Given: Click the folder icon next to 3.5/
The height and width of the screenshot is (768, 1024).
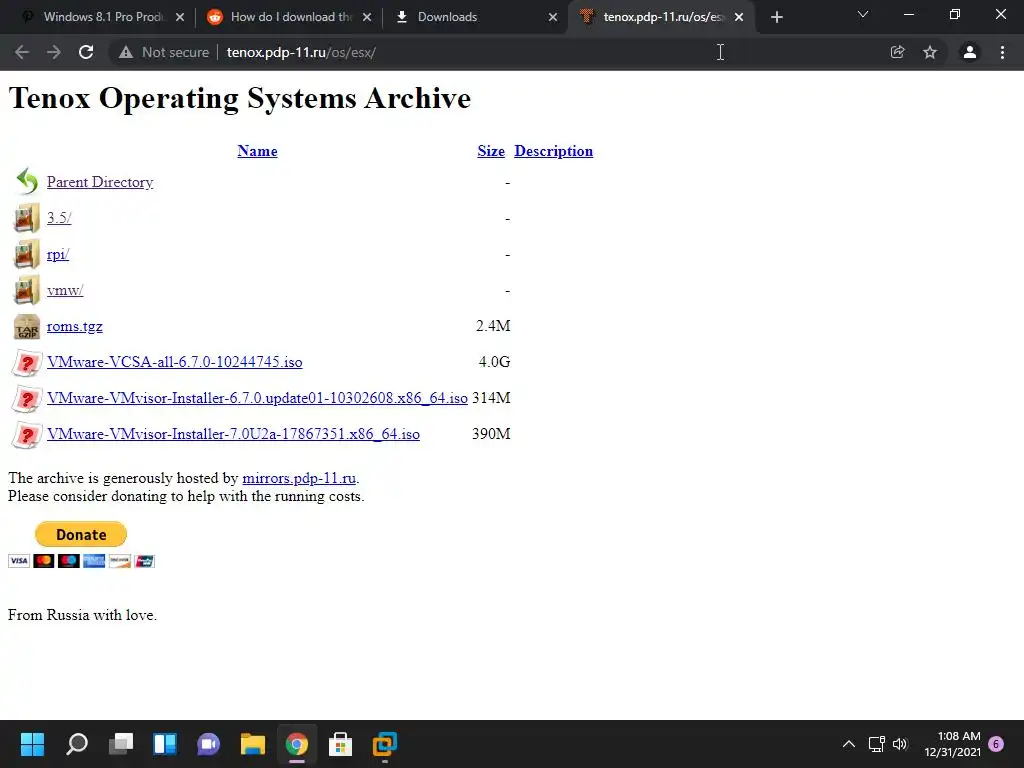Looking at the screenshot, I should coord(27,218).
